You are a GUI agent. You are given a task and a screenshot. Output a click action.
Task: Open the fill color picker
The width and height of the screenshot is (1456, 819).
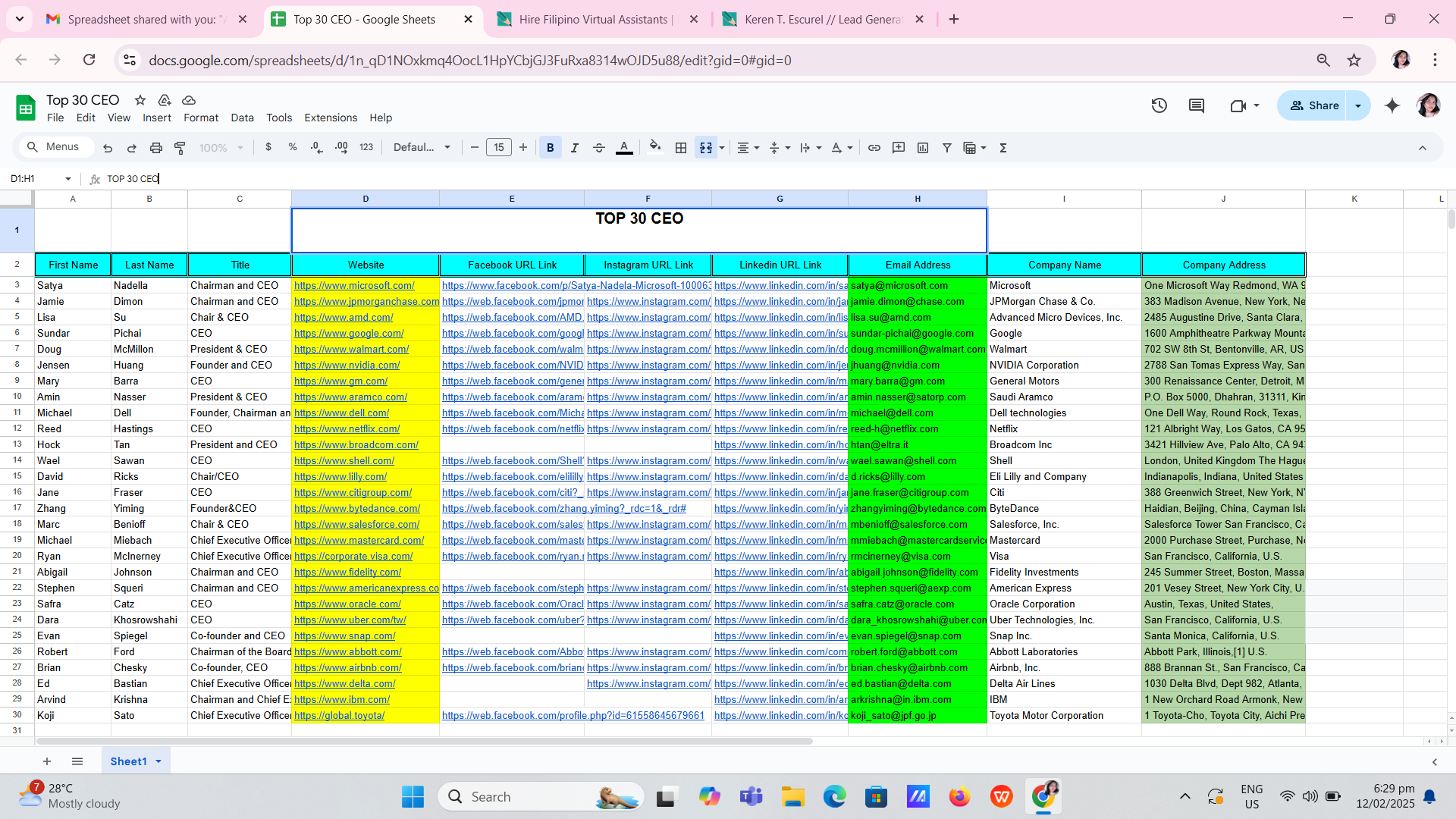(x=655, y=147)
